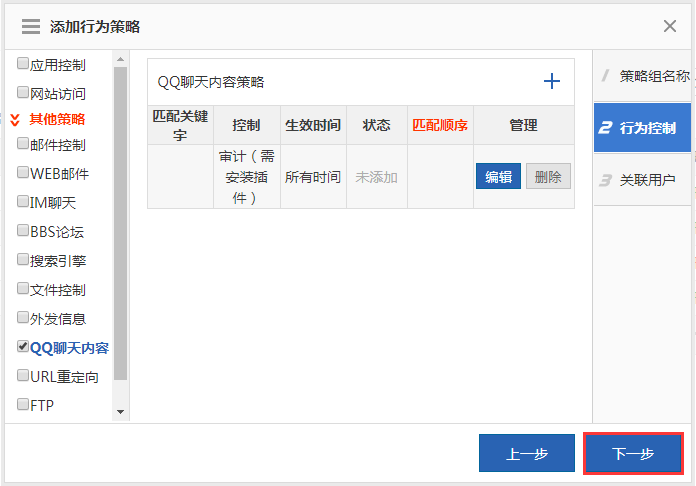Click the 未添加 status cell
Image resolution: width=696 pixels, height=486 pixels.
pyautogui.click(x=377, y=177)
